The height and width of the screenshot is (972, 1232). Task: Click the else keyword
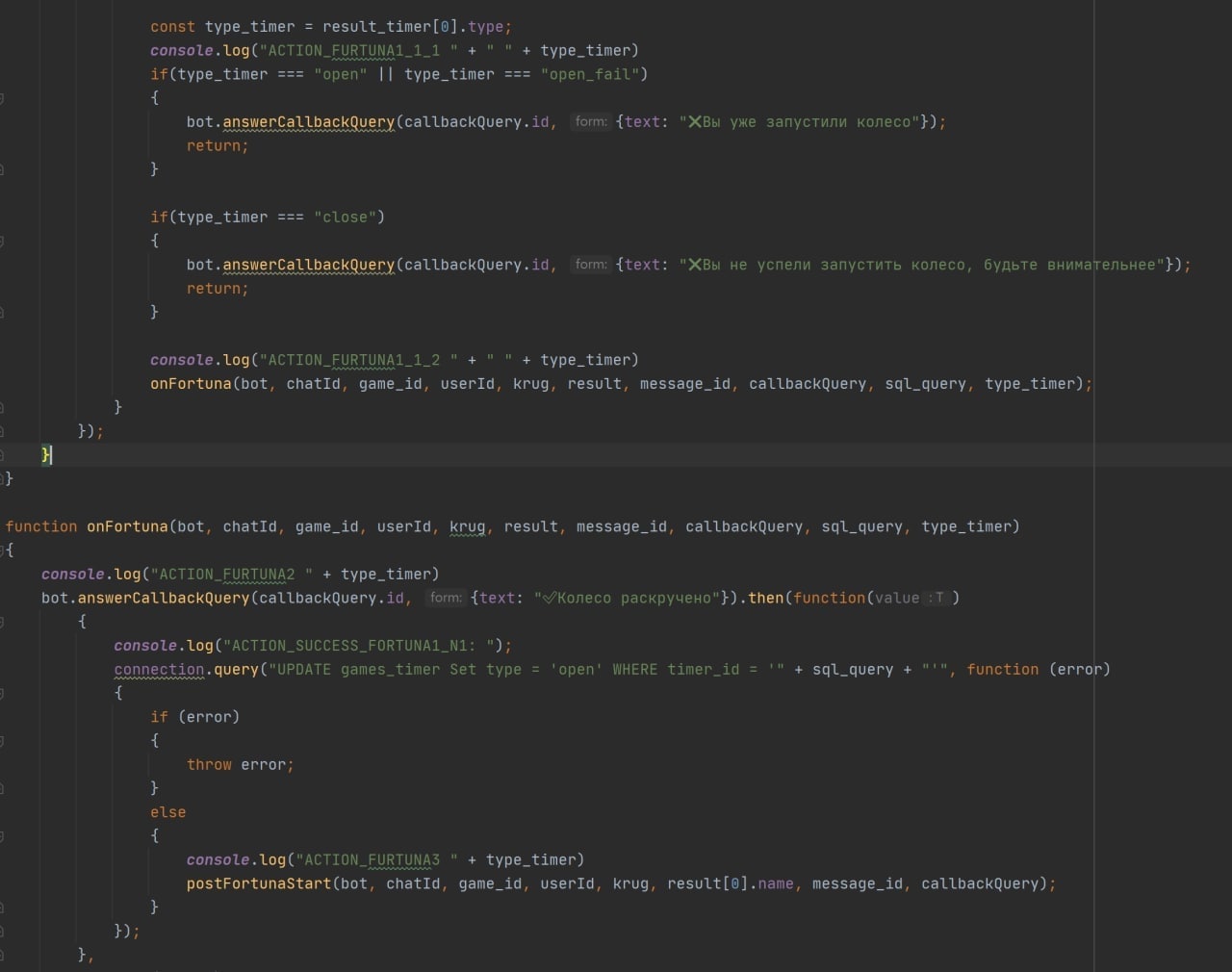[168, 812]
